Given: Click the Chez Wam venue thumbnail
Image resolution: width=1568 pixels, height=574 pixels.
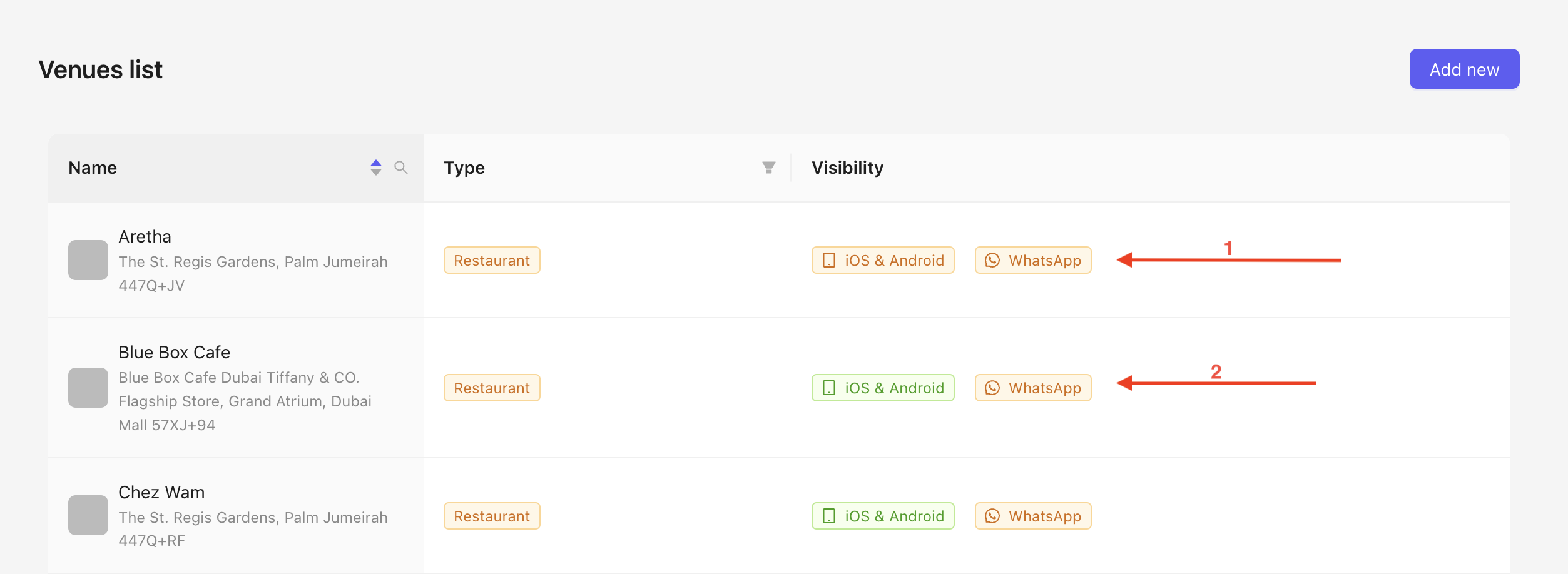Looking at the screenshot, I should pyautogui.click(x=88, y=515).
